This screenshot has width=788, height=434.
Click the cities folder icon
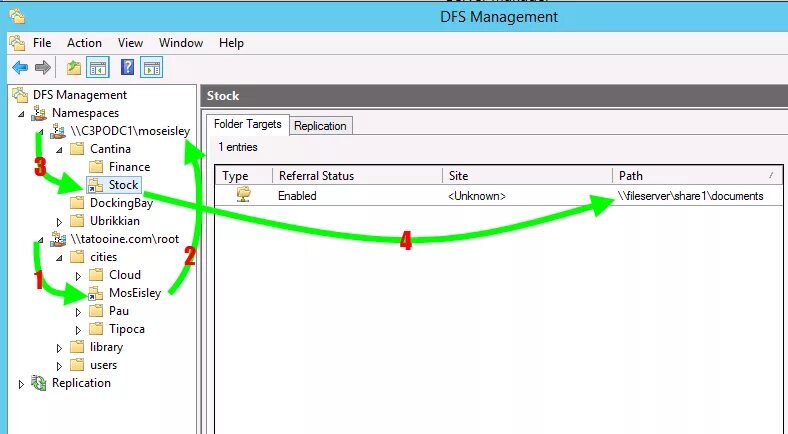point(77,257)
